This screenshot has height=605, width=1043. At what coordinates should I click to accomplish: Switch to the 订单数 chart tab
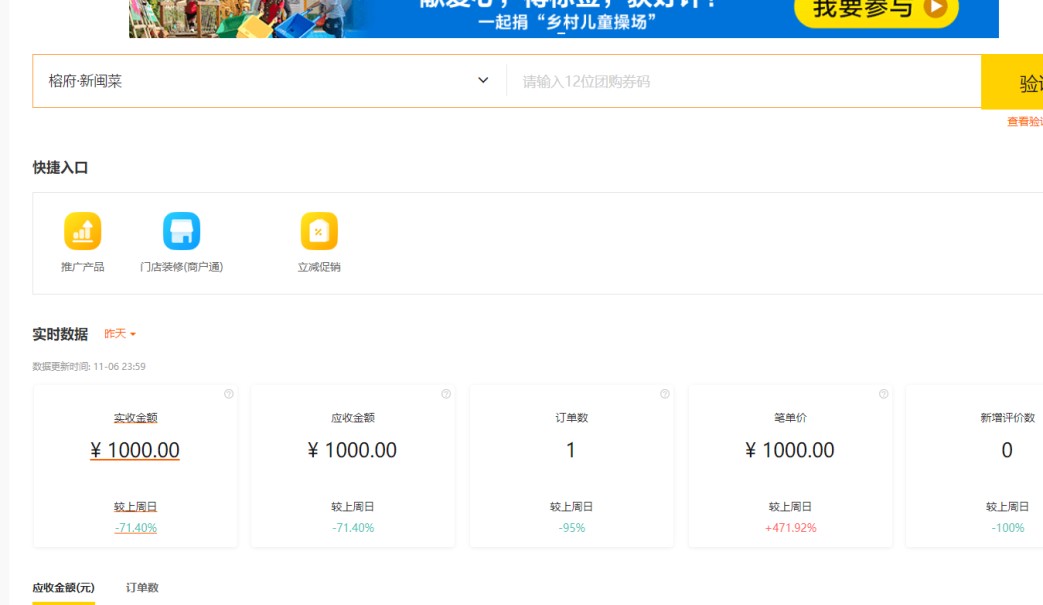pos(142,588)
